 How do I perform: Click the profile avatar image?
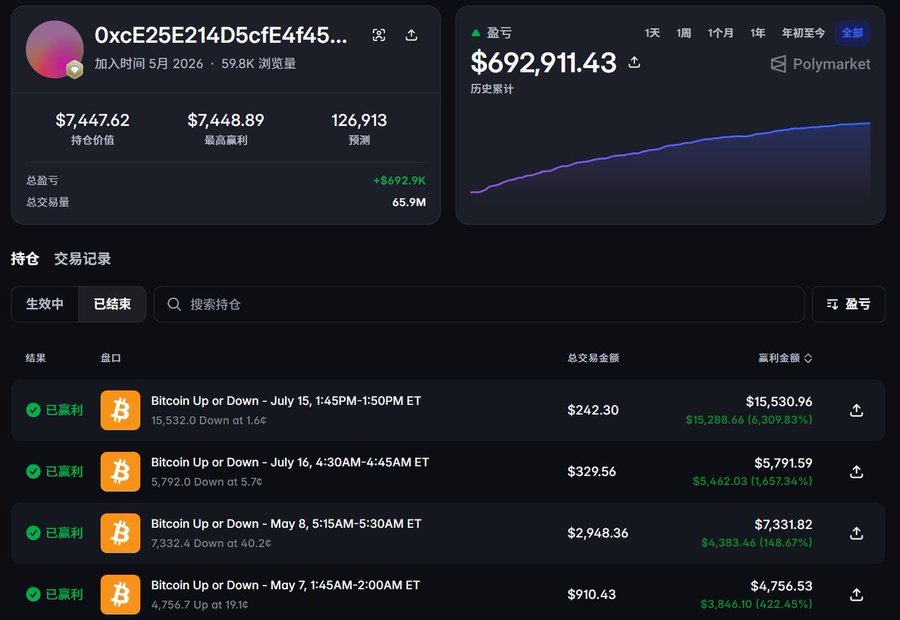[x=55, y=49]
